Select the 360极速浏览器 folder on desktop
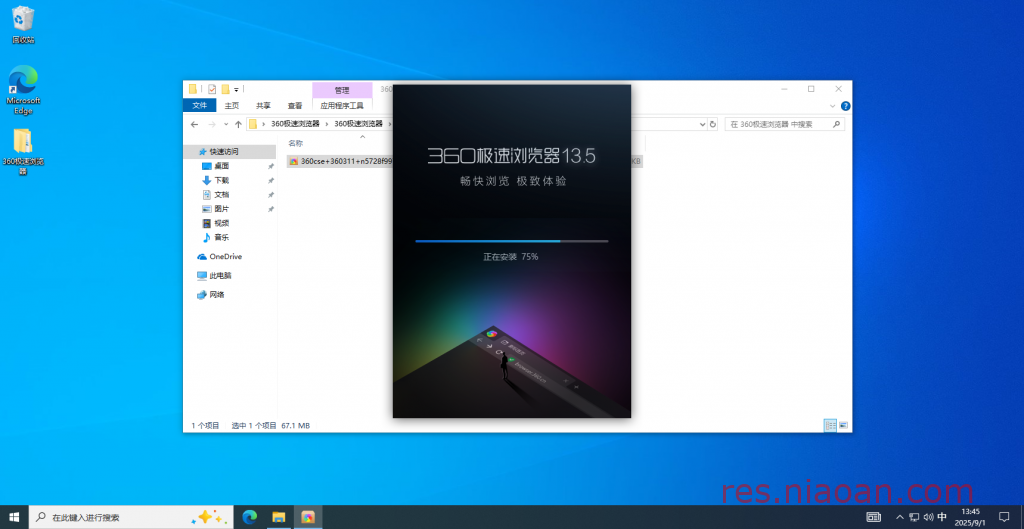1024x529 pixels. pyautogui.click(x=23, y=152)
